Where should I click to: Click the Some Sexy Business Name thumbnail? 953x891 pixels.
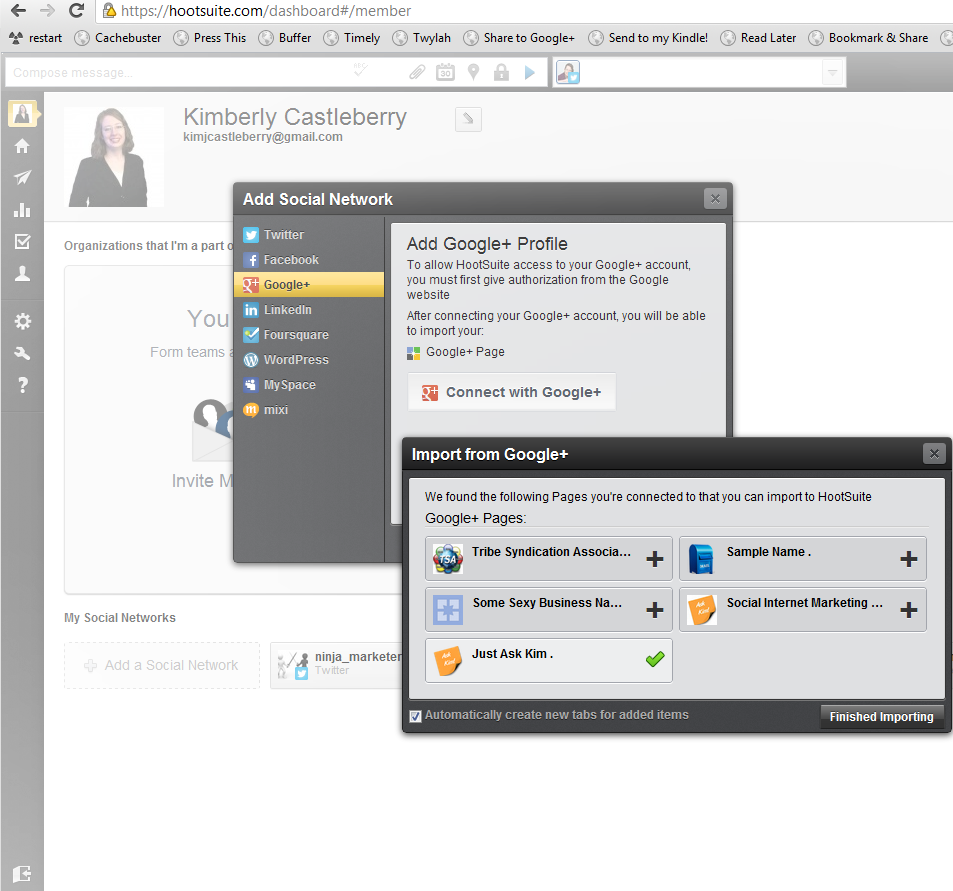(x=448, y=610)
